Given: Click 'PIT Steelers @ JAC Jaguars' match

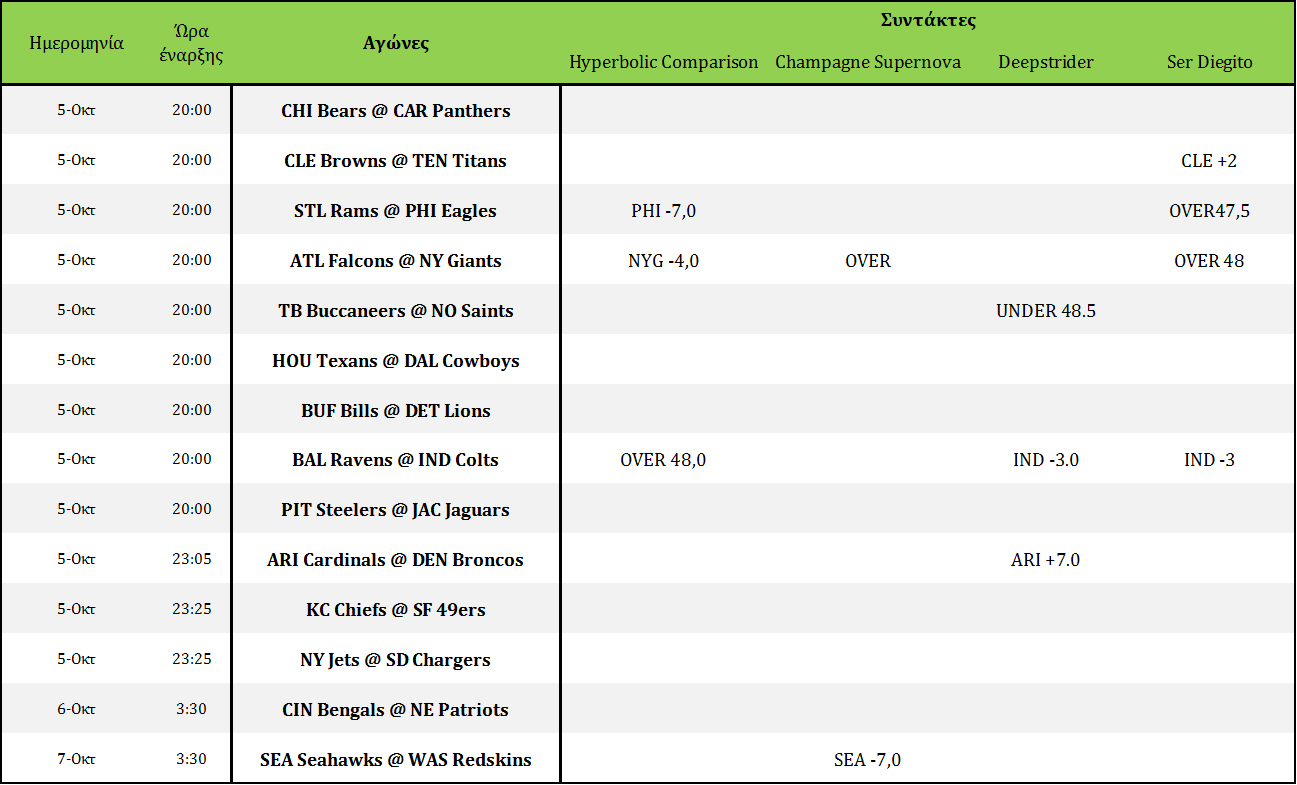Looking at the screenshot, I should coord(396,510).
